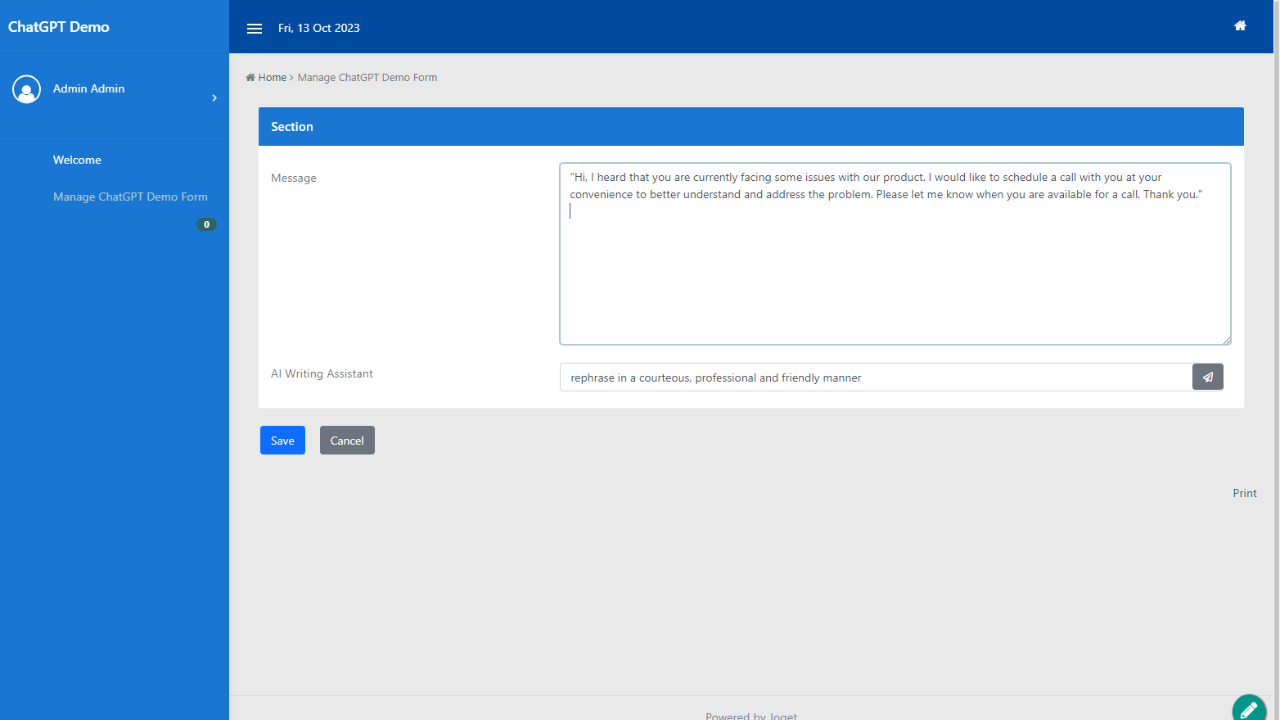Click the 0 count badge in sidebar

click(206, 225)
